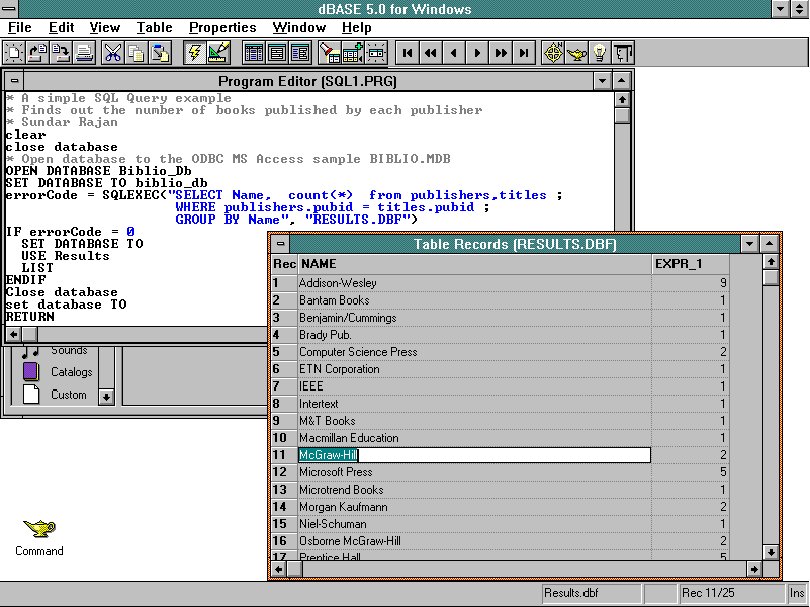Click the Paste clipboard icon
Image resolution: width=810 pixels, height=607 pixels.
(x=160, y=53)
